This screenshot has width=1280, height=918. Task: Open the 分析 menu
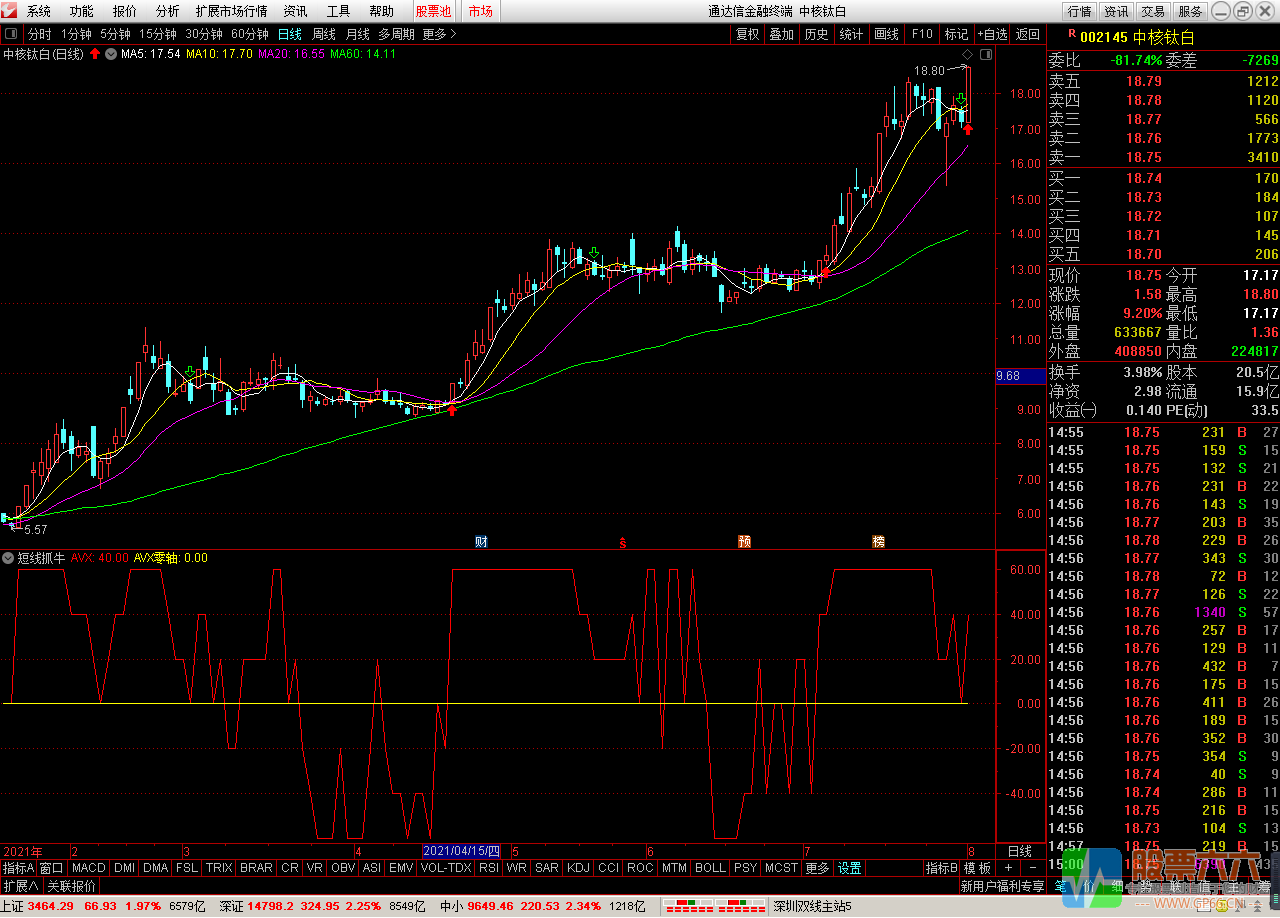[168, 12]
